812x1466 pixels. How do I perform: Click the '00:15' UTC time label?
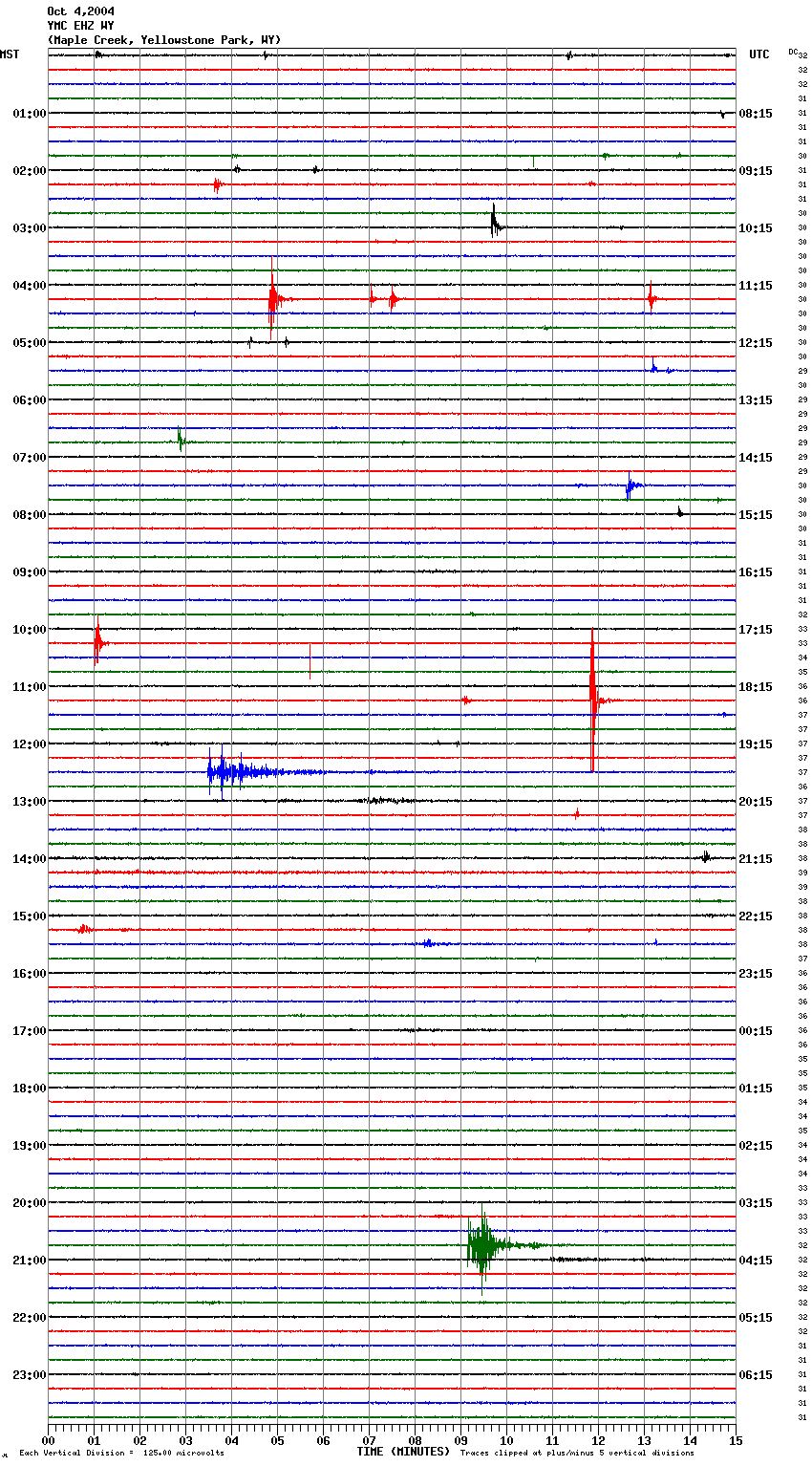[756, 1031]
